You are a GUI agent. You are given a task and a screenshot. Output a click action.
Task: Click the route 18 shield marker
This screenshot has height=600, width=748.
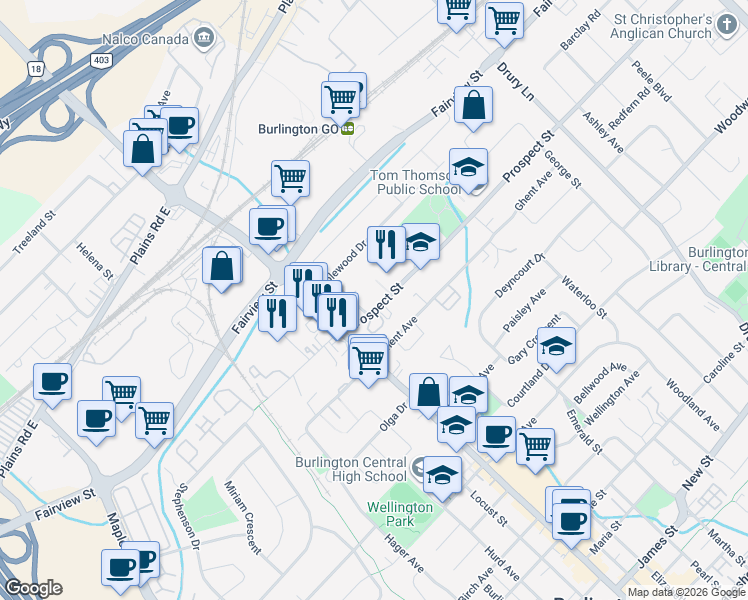[36, 69]
